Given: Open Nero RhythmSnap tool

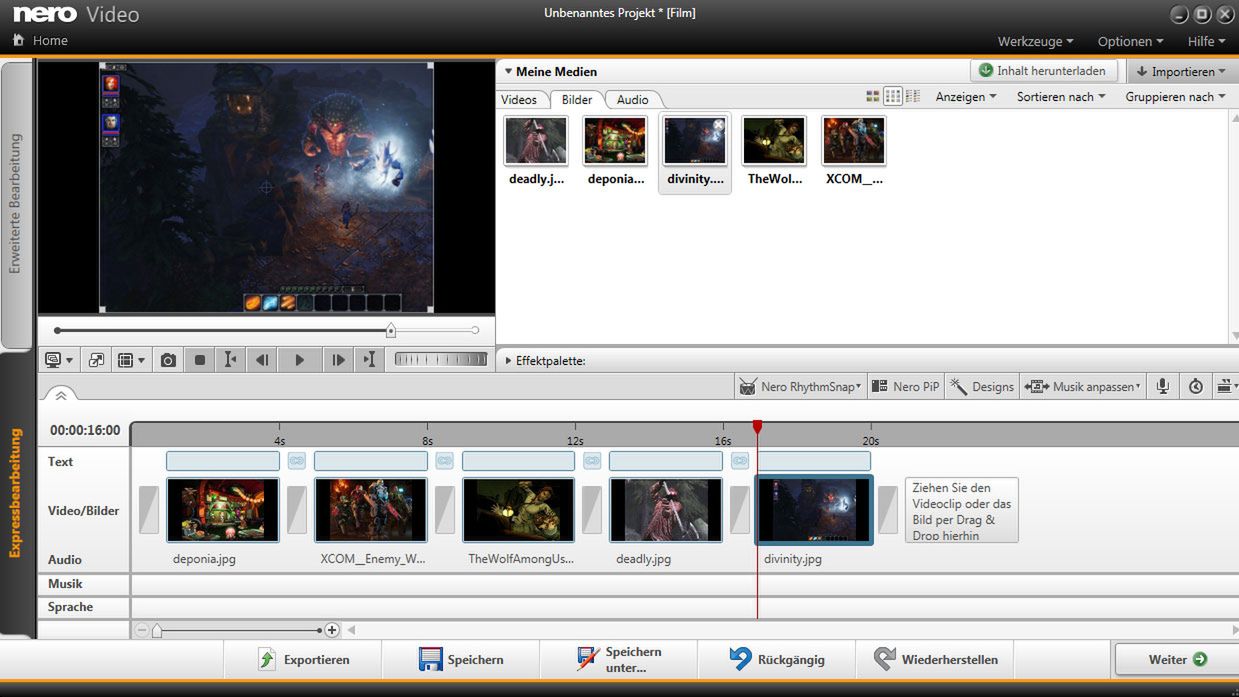Looking at the screenshot, I should tap(800, 386).
